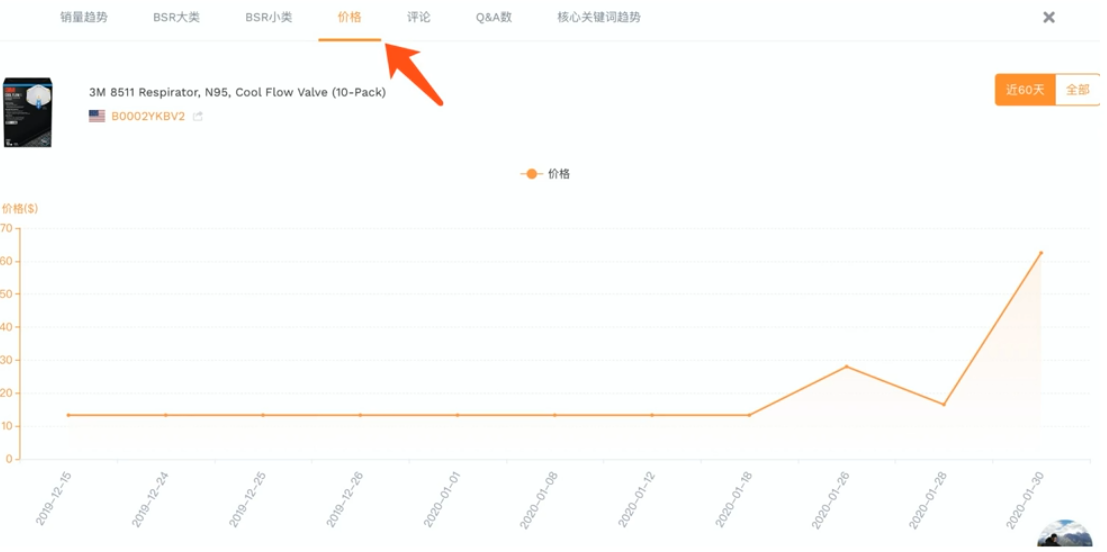Click the US flag icon beside the ASIN
This screenshot has width=1107, height=552.
97,116
